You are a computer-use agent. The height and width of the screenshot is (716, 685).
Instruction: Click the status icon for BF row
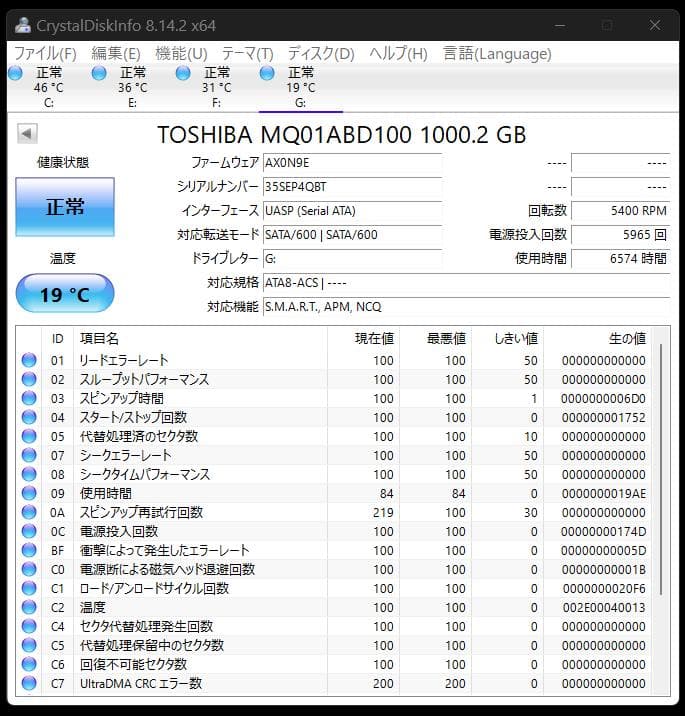tap(29, 550)
